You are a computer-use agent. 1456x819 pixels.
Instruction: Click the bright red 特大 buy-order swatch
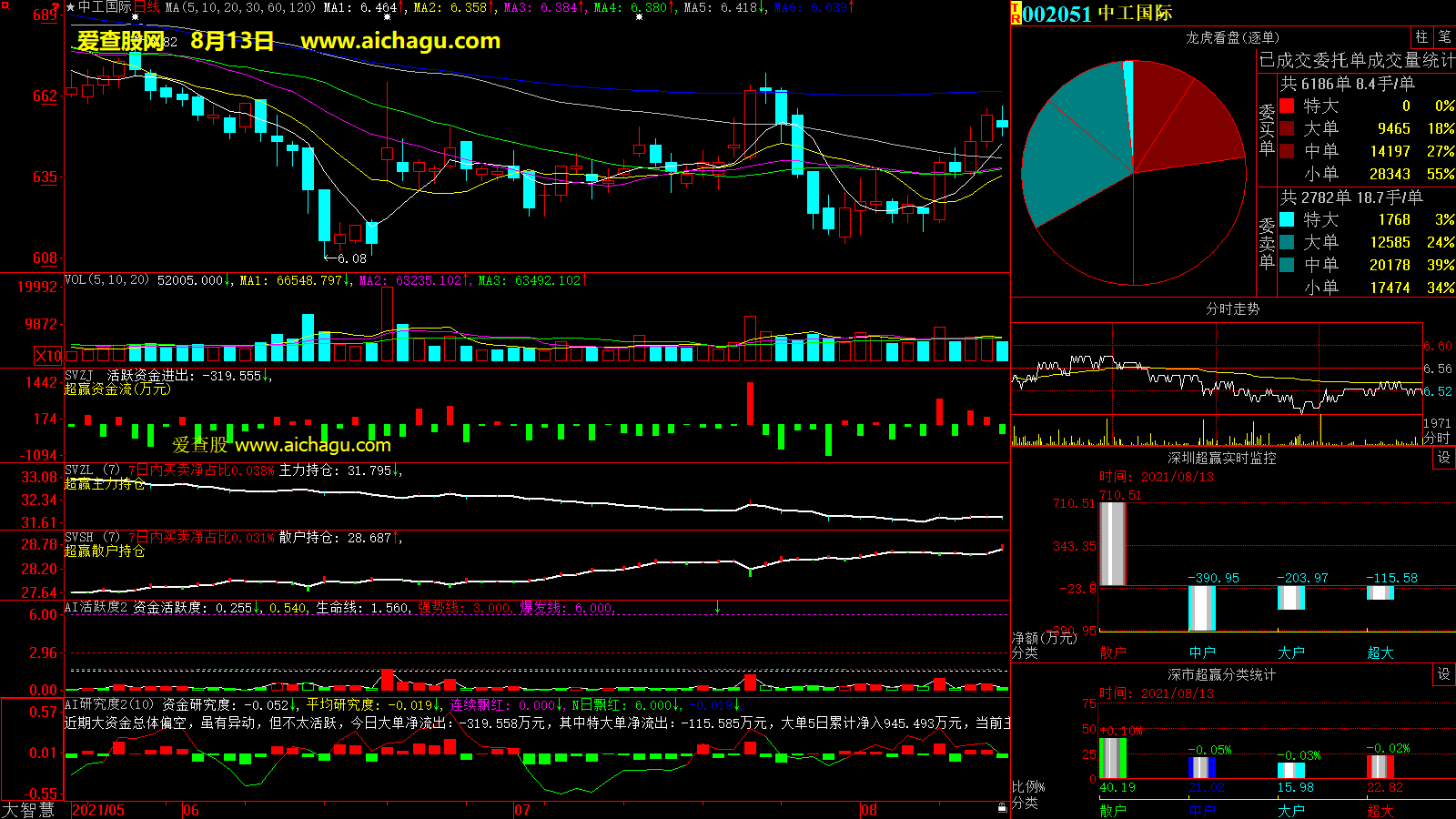coord(1287,106)
